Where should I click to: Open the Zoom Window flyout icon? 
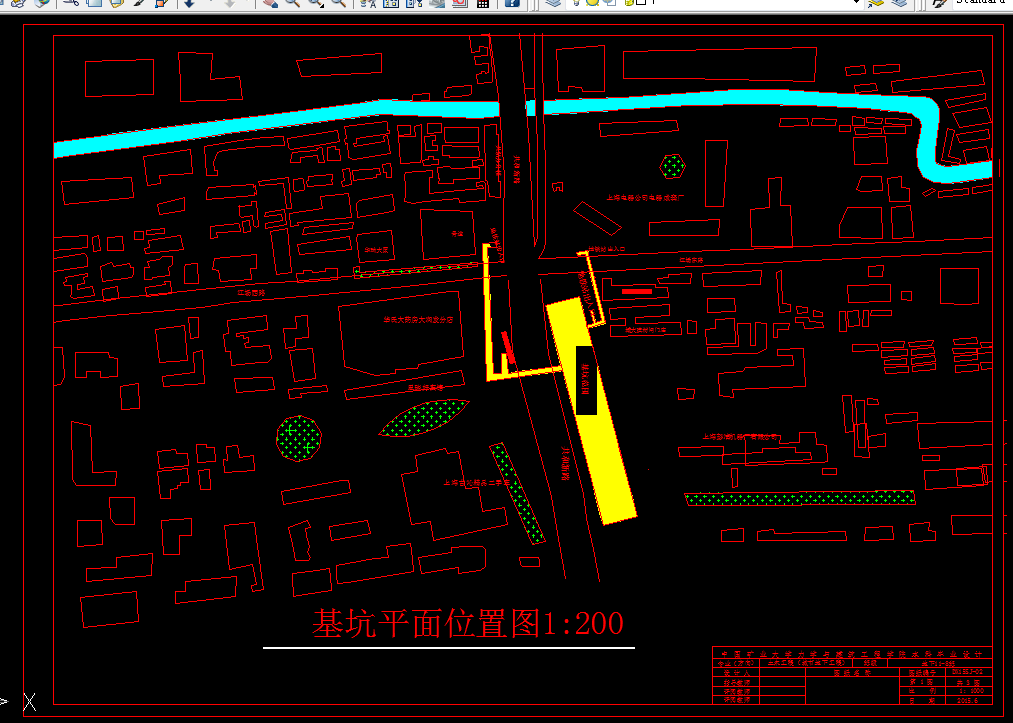point(316,3)
